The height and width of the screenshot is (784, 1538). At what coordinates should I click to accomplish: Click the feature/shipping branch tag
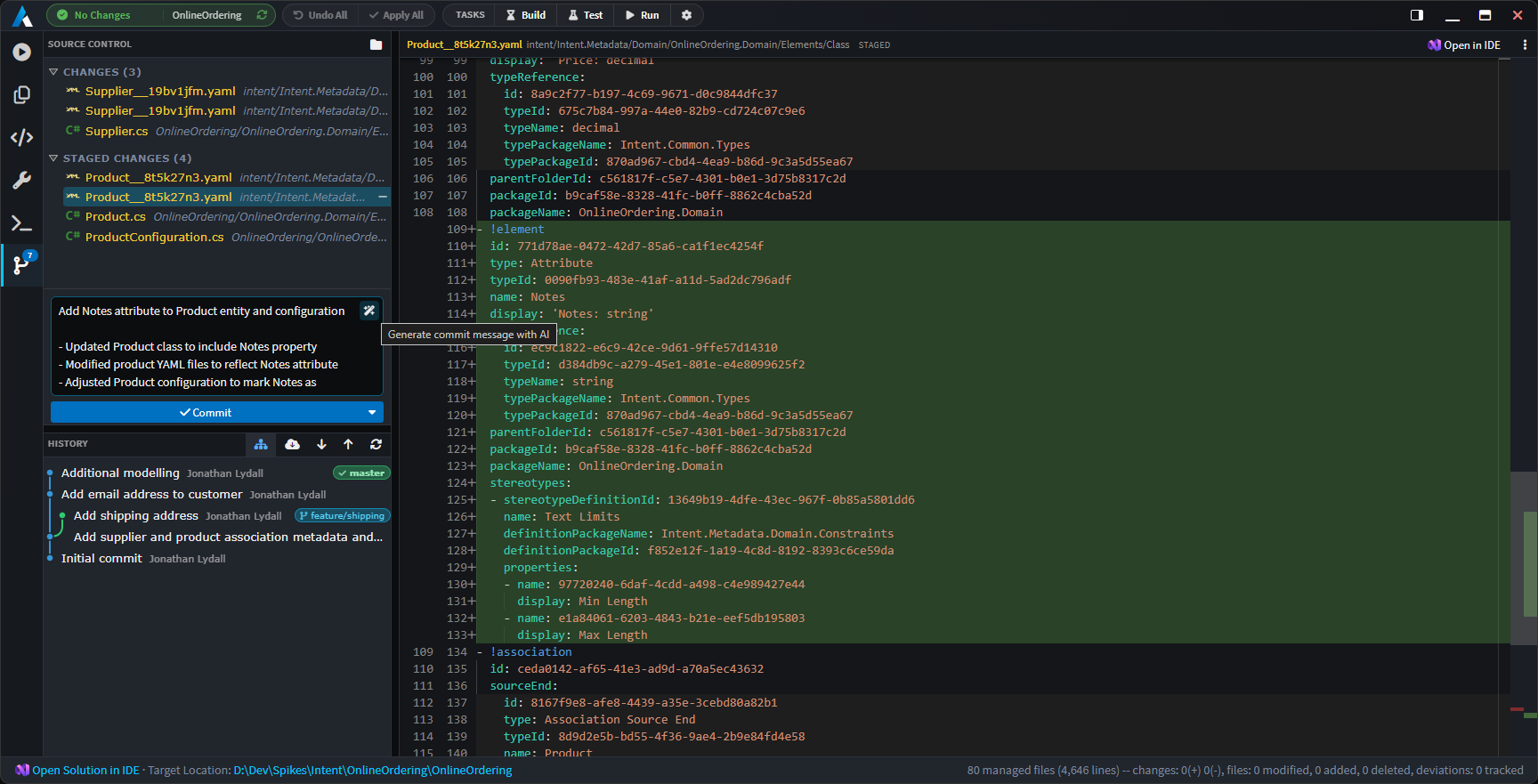[x=343, y=515]
